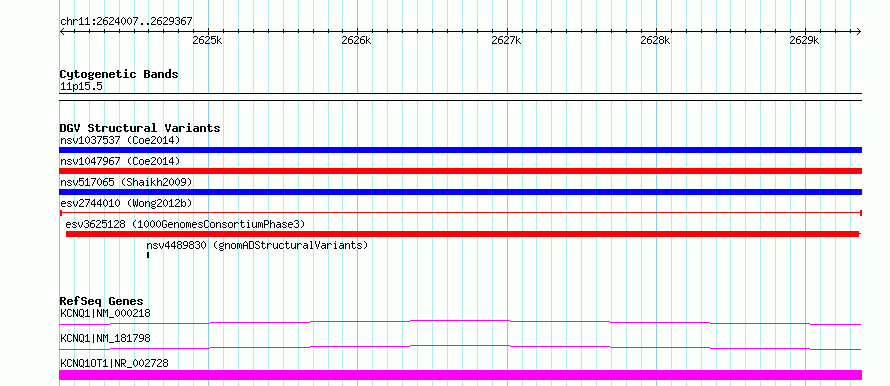Screen dimensions: 890x386
Task: Click the 2625k ruler tick label
Action: (x=208, y=41)
